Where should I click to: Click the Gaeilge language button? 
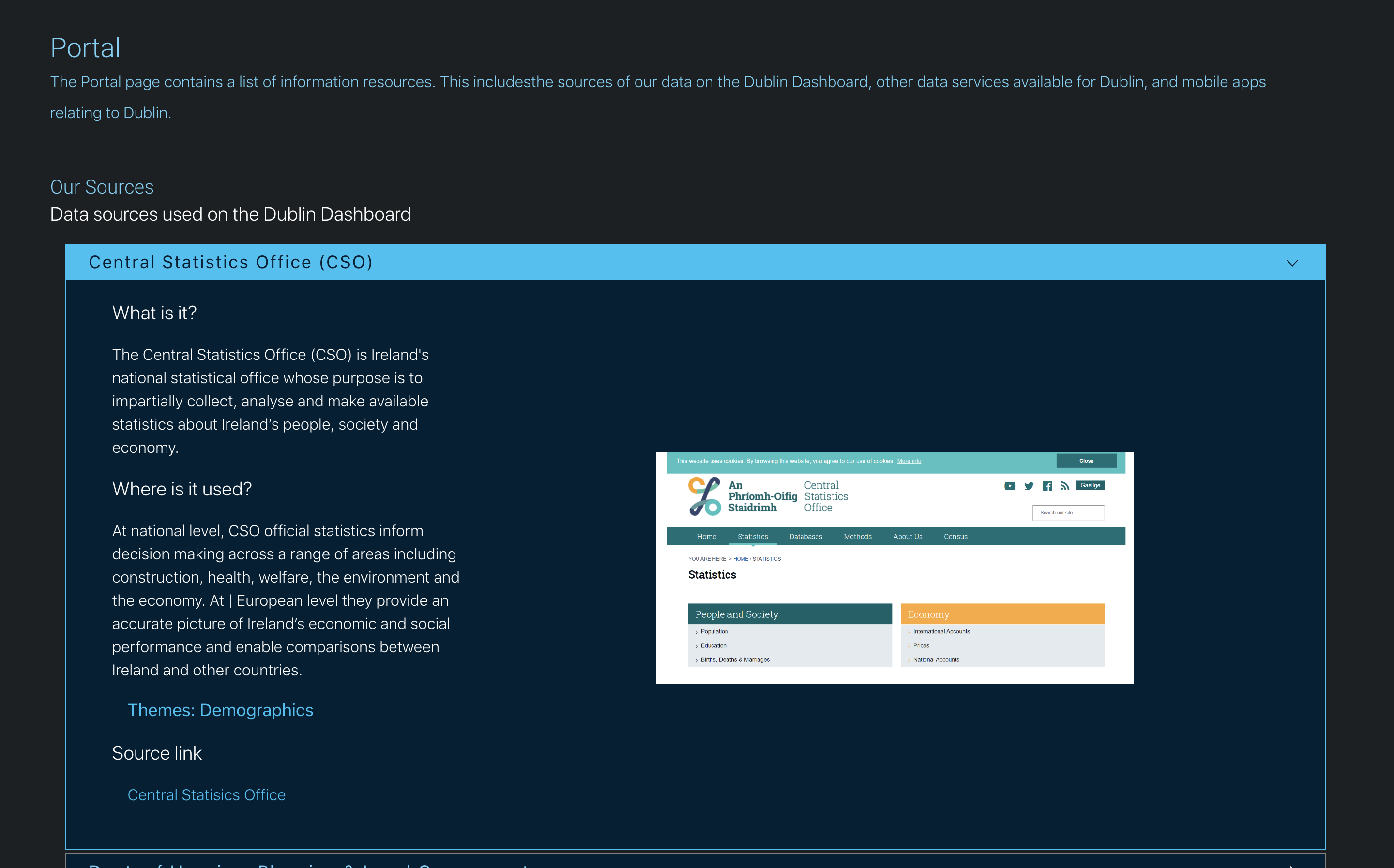[x=1091, y=485]
